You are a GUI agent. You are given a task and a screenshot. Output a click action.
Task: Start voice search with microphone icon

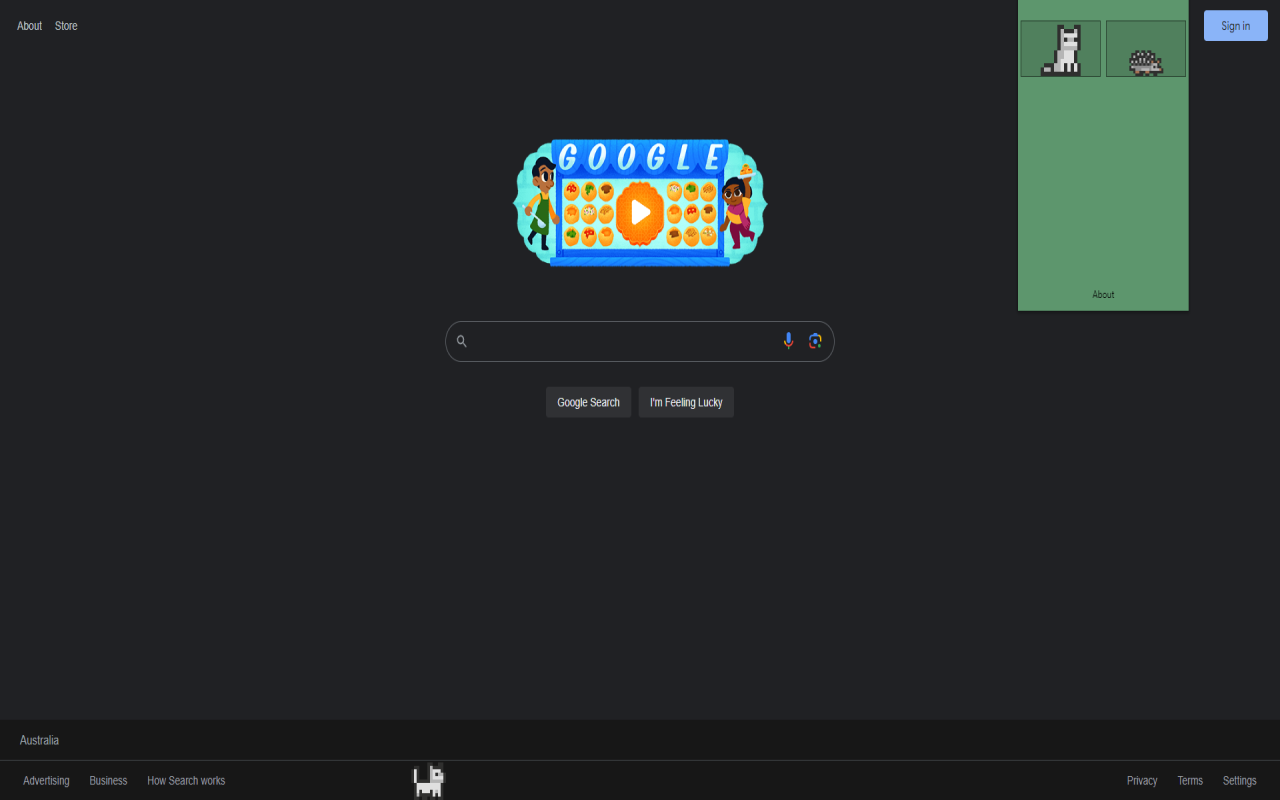point(788,341)
